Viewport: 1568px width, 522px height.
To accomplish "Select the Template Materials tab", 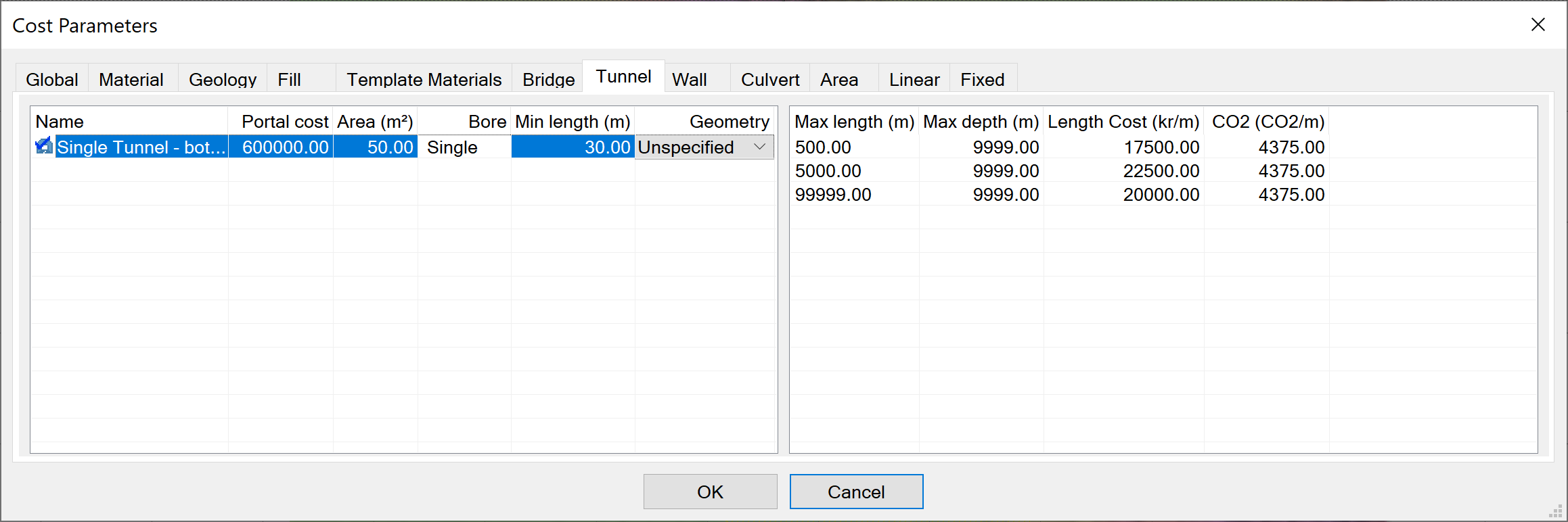I will coord(424,80).
